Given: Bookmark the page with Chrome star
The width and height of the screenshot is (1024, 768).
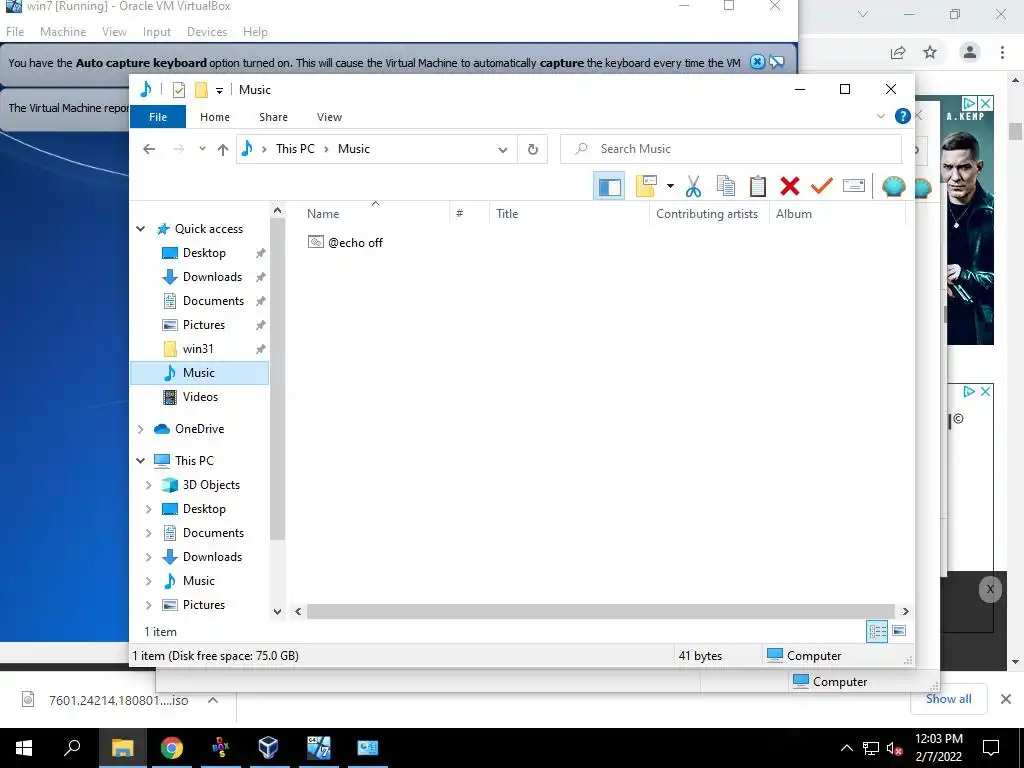Looking at the screenshot, I should 930,52.
